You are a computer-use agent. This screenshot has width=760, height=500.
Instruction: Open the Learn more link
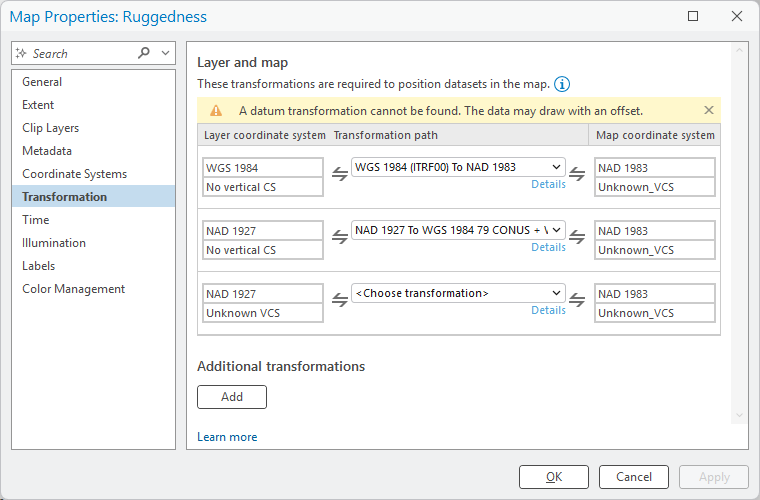(227, 437)
